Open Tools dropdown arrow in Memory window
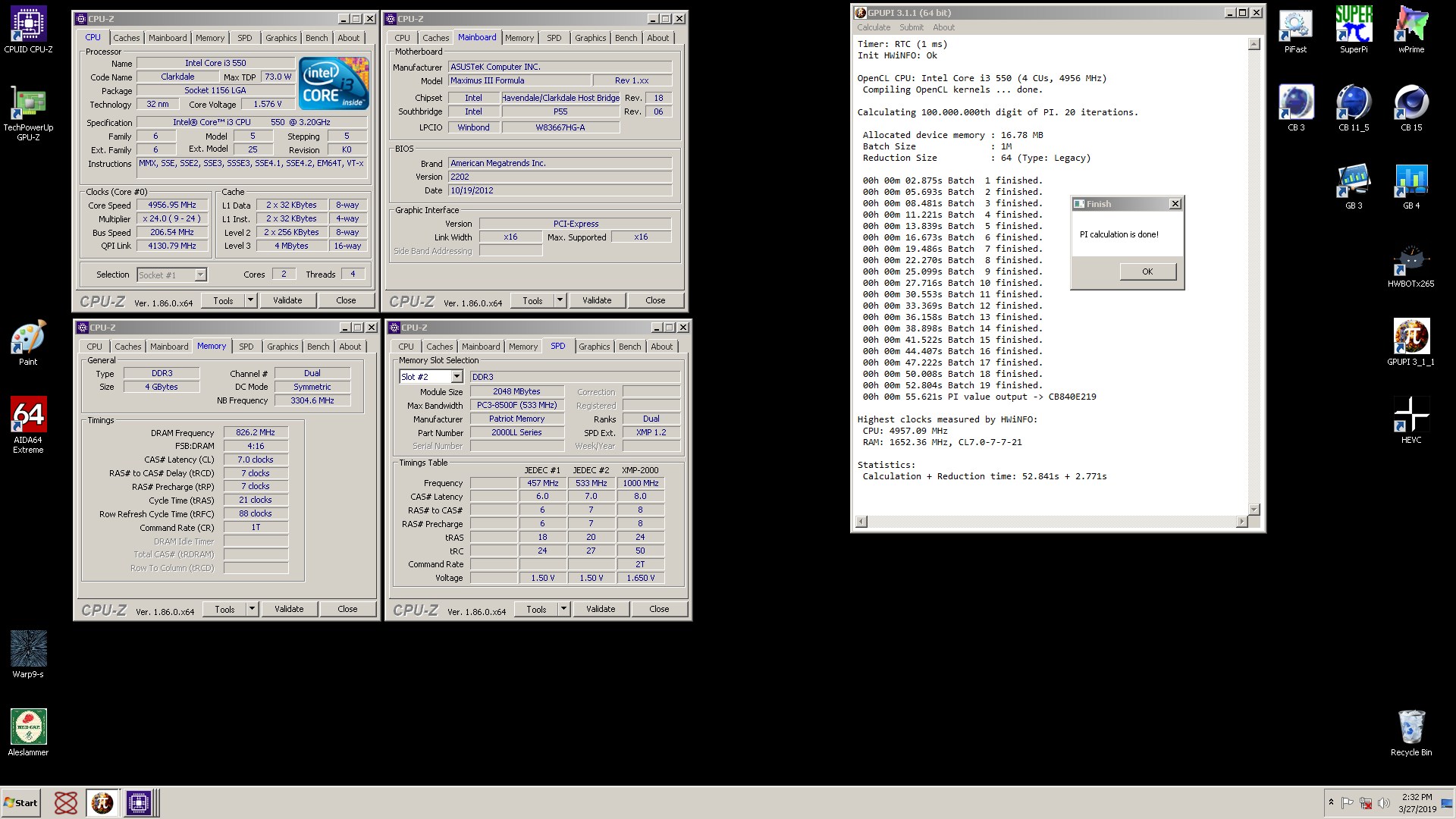This screenshot has width=1456, height=819. tap(252, 609)
